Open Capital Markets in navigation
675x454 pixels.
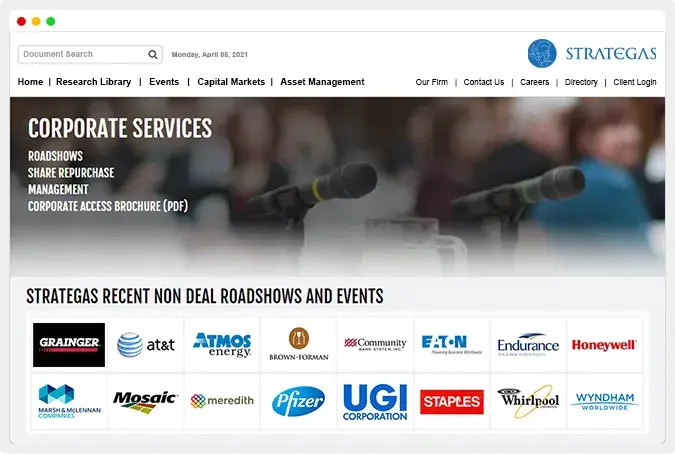tap(231, 82)
